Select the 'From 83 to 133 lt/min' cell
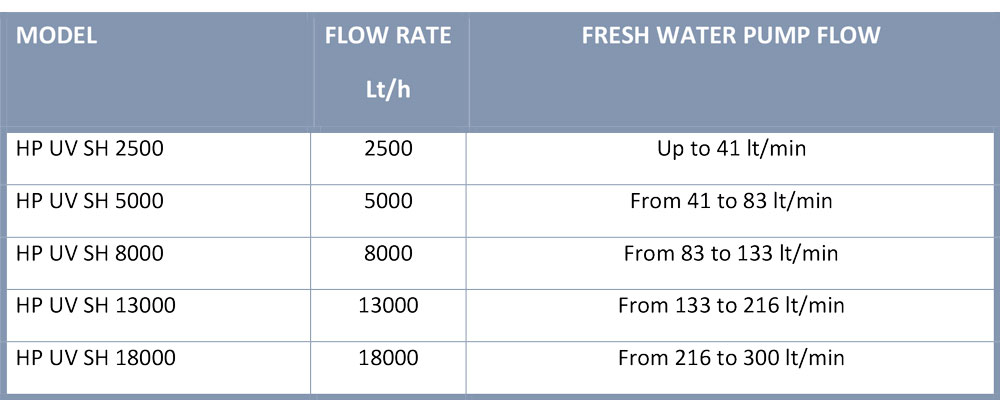Viewport: 1000px width, 400px height. (x=731, y=253)
